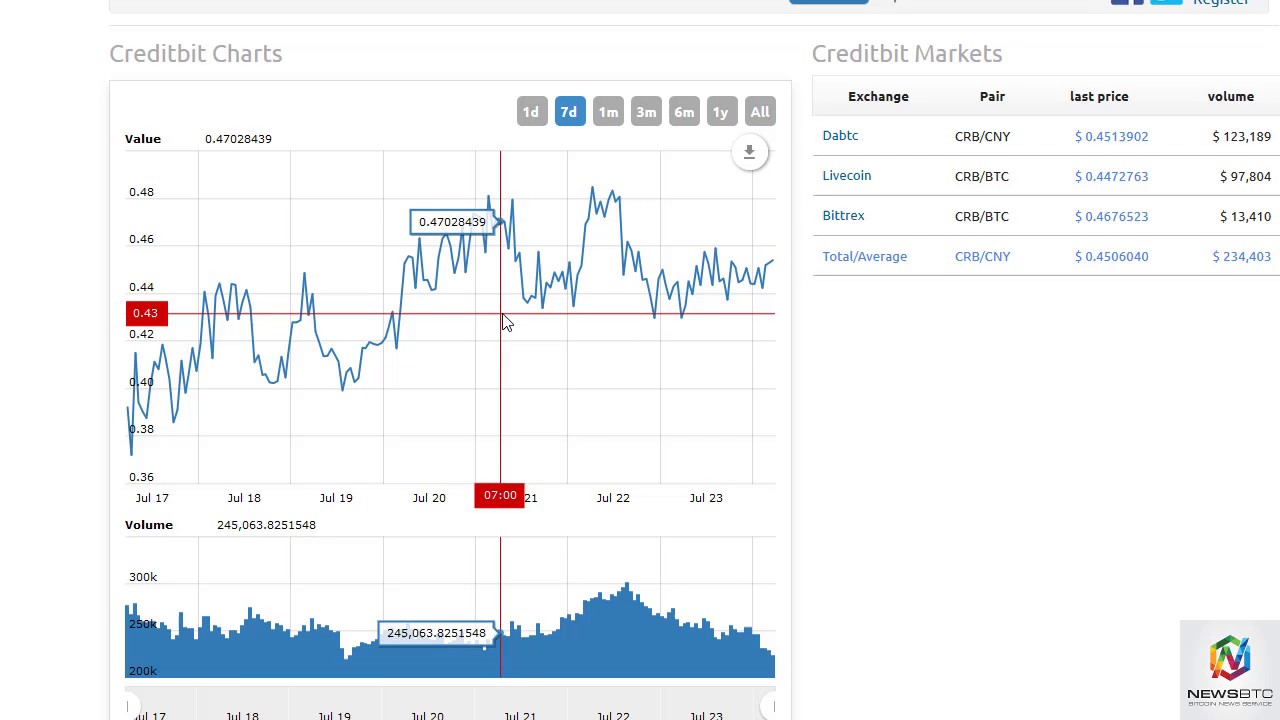Click Dabtc last price $ 0.4513902
The height and width of the screenshot is (720, 1280).
tap(1111, 136)
